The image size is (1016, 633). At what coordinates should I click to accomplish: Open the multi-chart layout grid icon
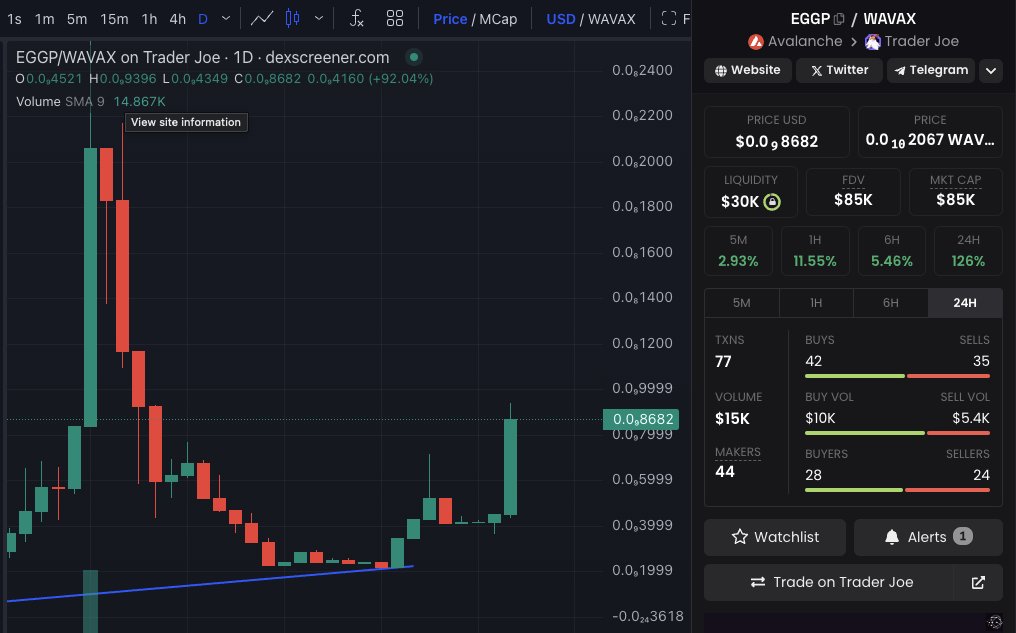coord(395,19)
